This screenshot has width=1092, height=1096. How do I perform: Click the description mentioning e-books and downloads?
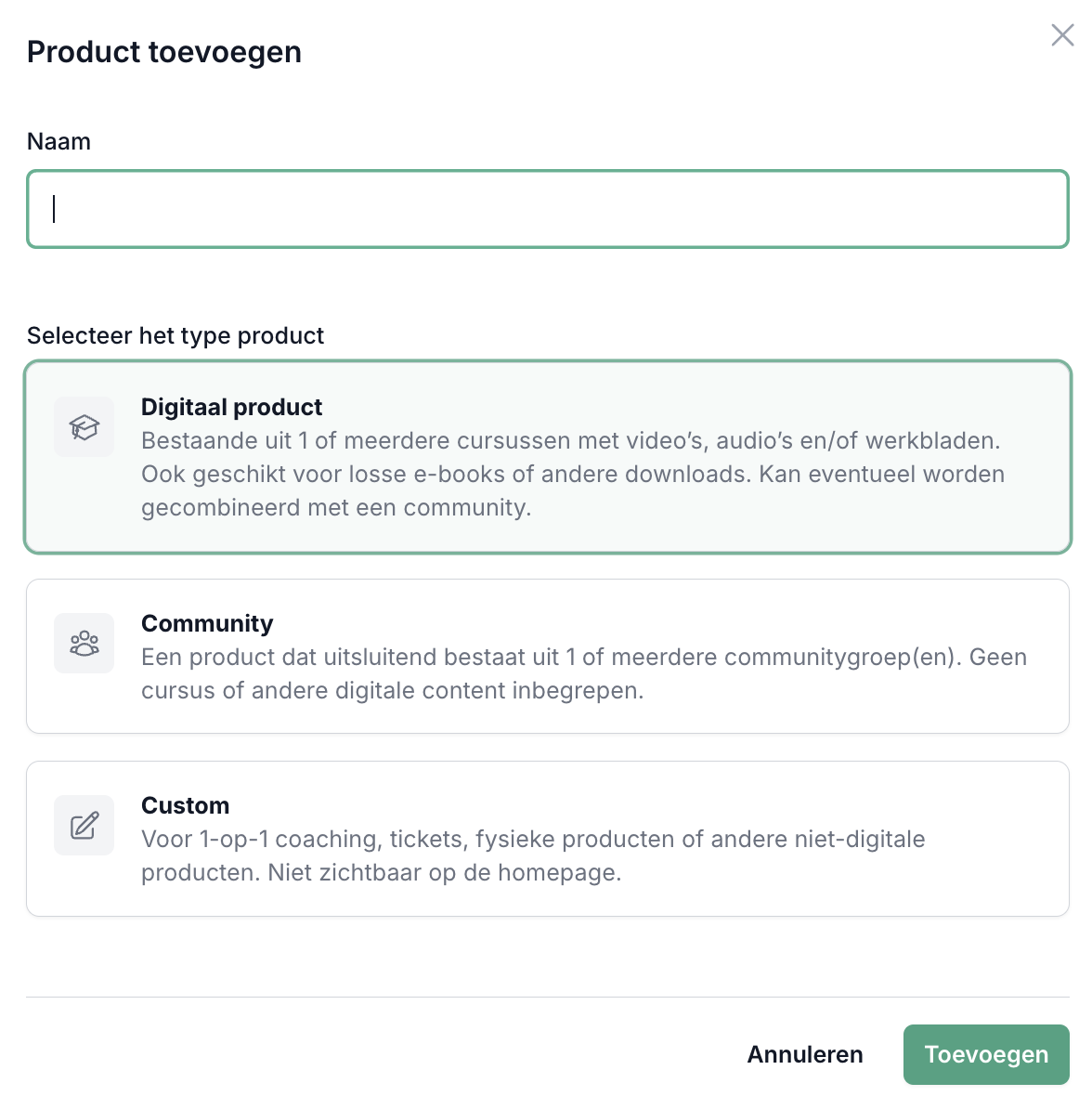[x=572, y=475]
